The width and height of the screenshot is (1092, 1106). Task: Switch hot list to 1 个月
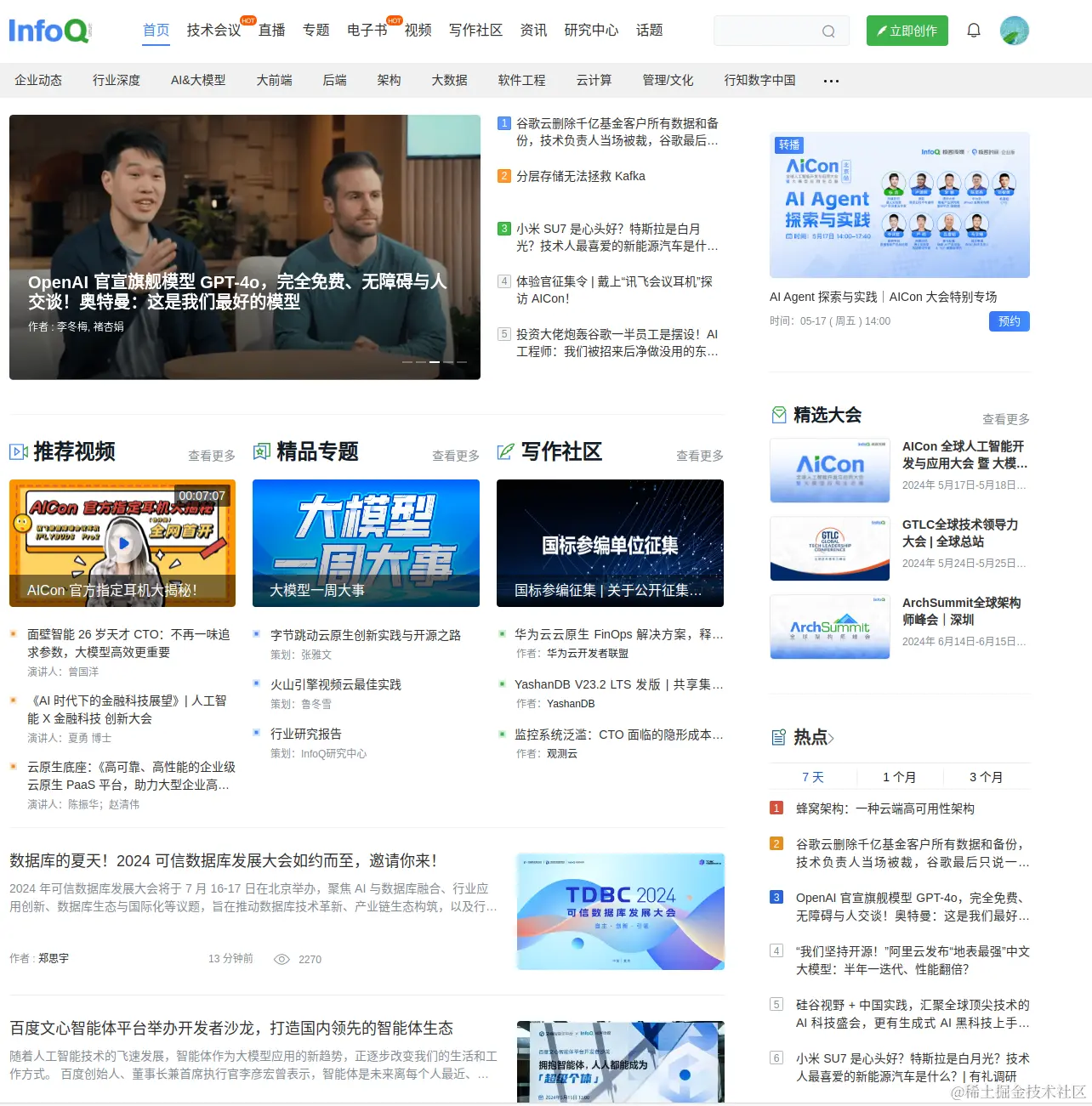[900, 777]
